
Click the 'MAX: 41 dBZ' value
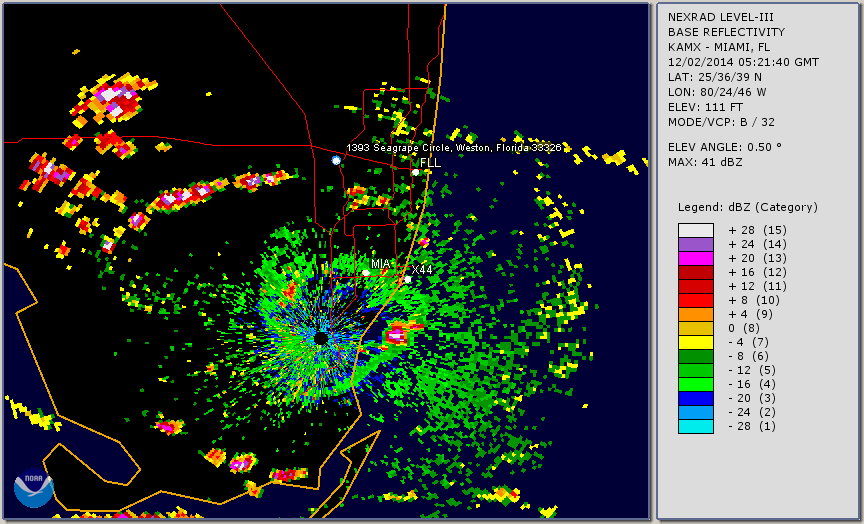(705, 162)
